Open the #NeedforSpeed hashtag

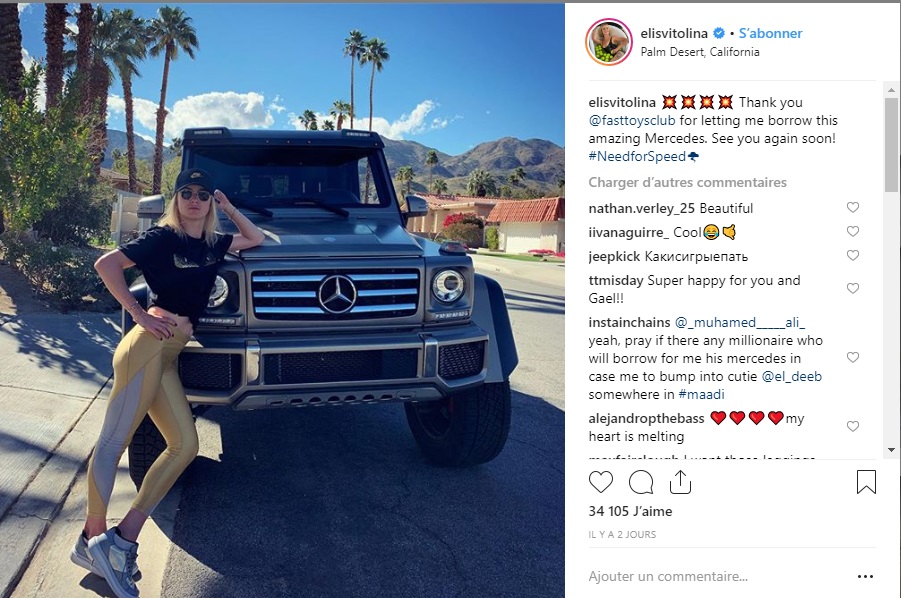[637, 156]
